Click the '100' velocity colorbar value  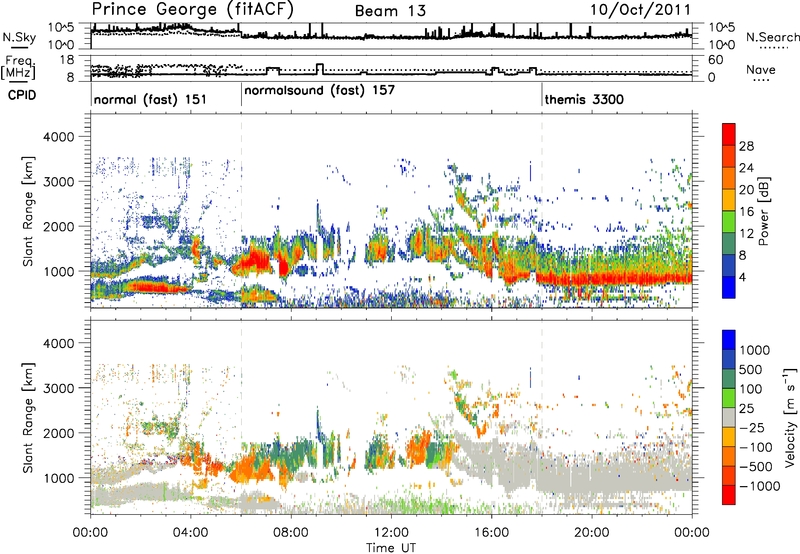pos(751,389)
